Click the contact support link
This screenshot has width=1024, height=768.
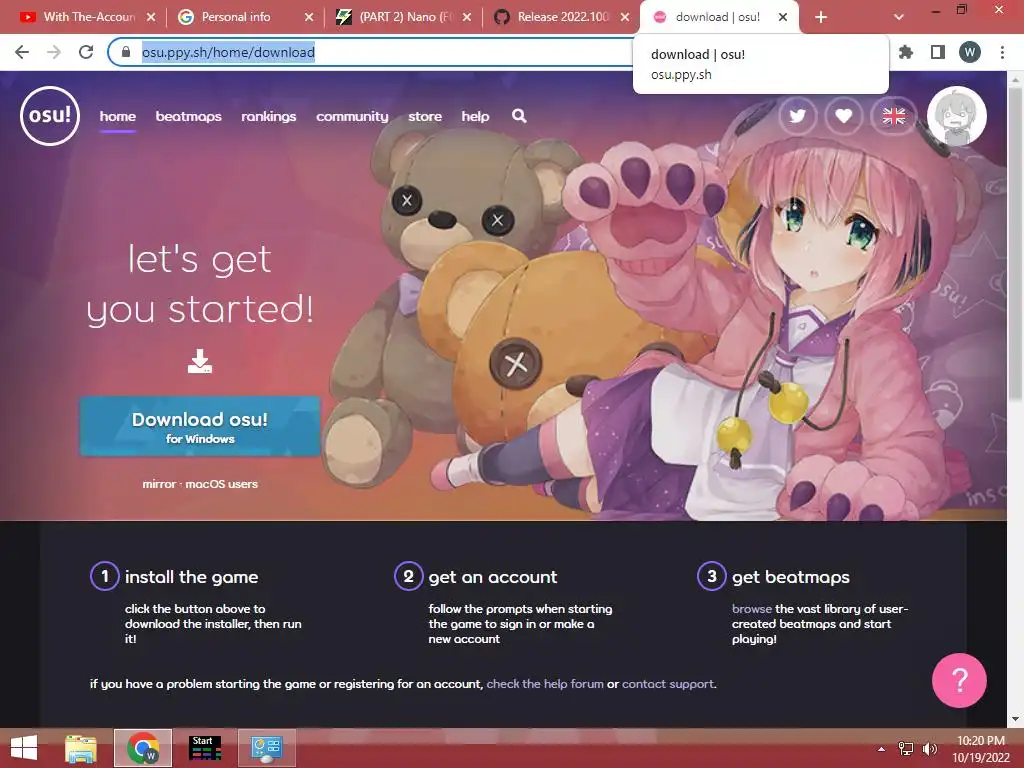pyautogui.click(x=667, y=684)
